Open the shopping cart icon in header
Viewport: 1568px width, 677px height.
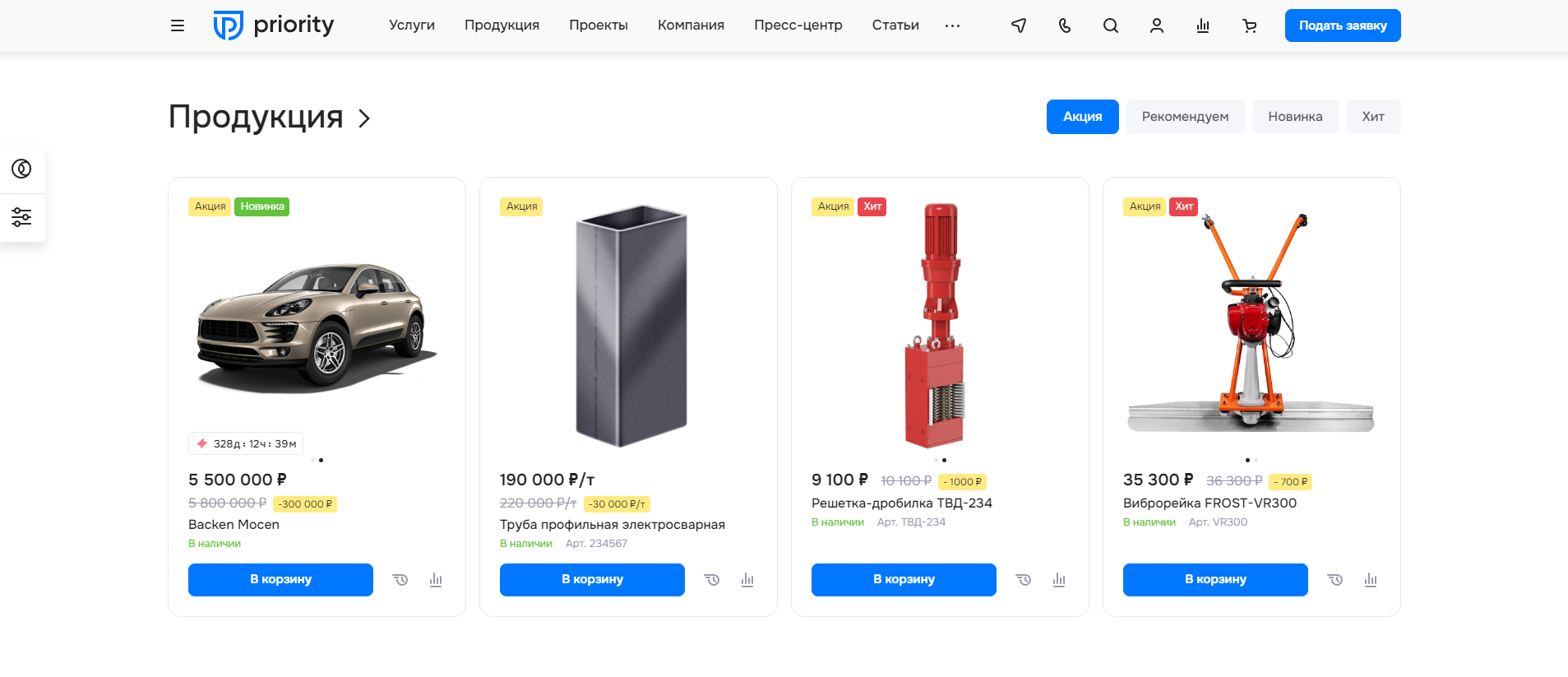[1250, 26]
